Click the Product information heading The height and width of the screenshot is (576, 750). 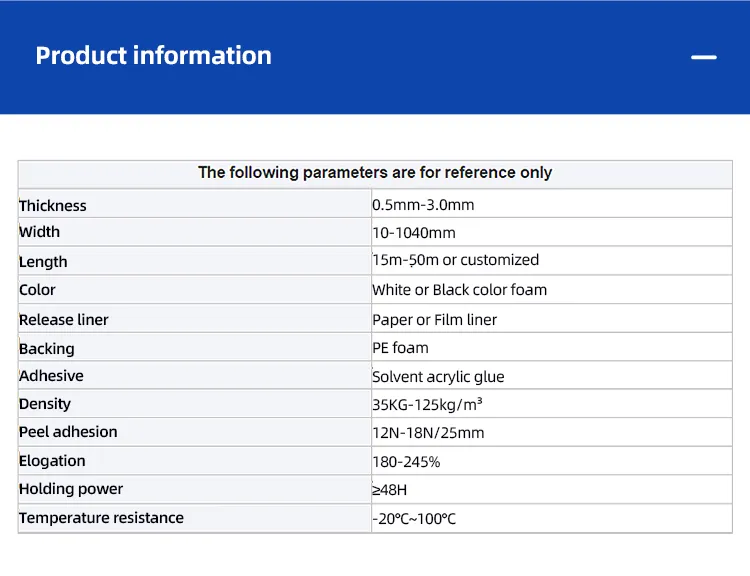[153, 56]
